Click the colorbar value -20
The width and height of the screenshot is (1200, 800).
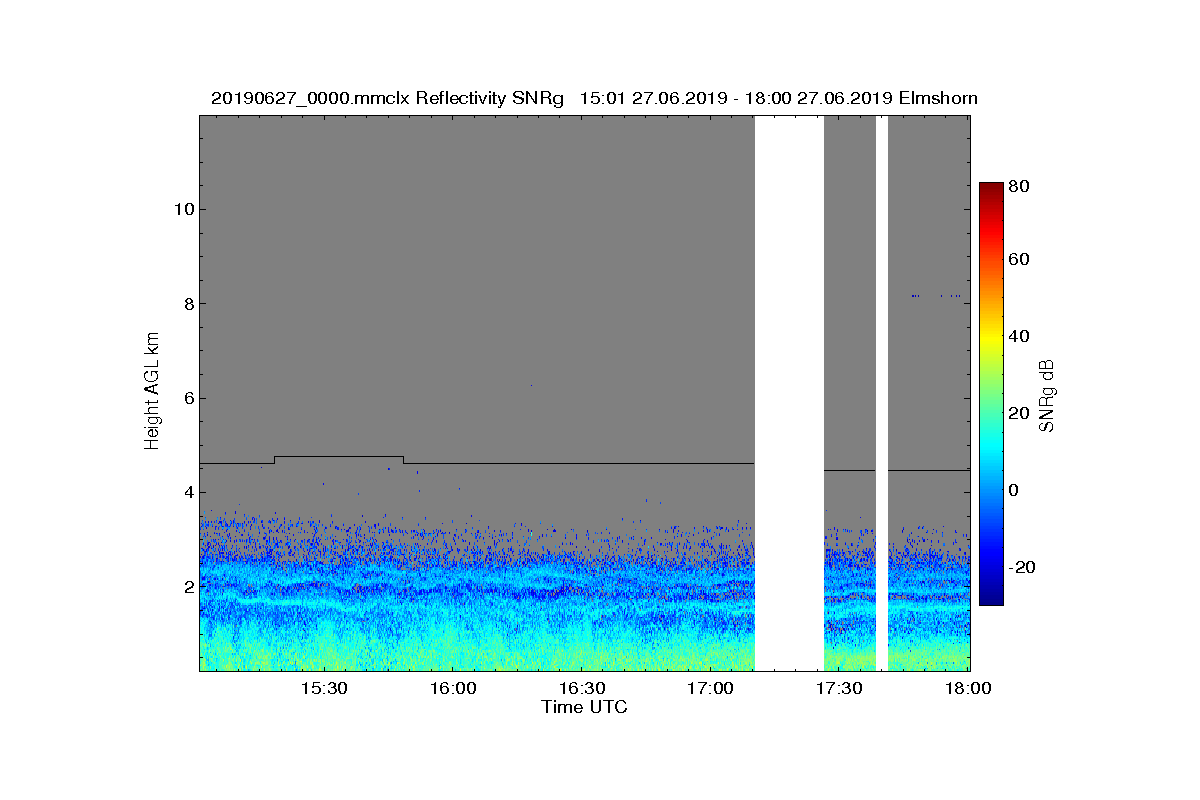pyautogui.click(x=1023, y=567)
